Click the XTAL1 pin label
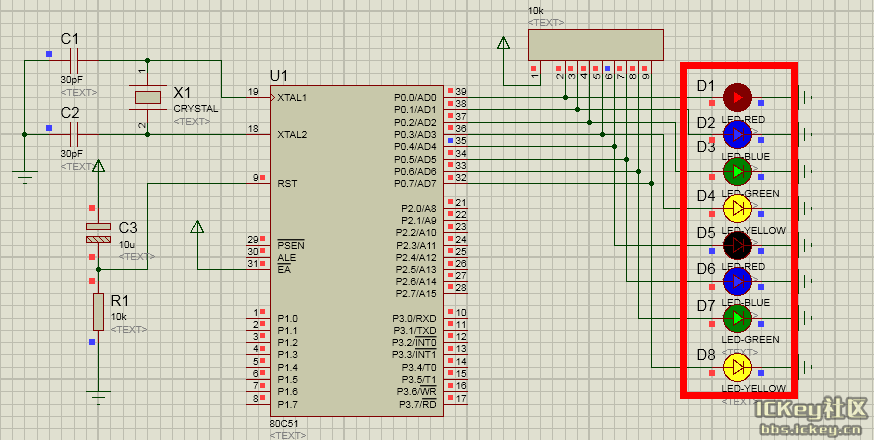 coord(292,97)
